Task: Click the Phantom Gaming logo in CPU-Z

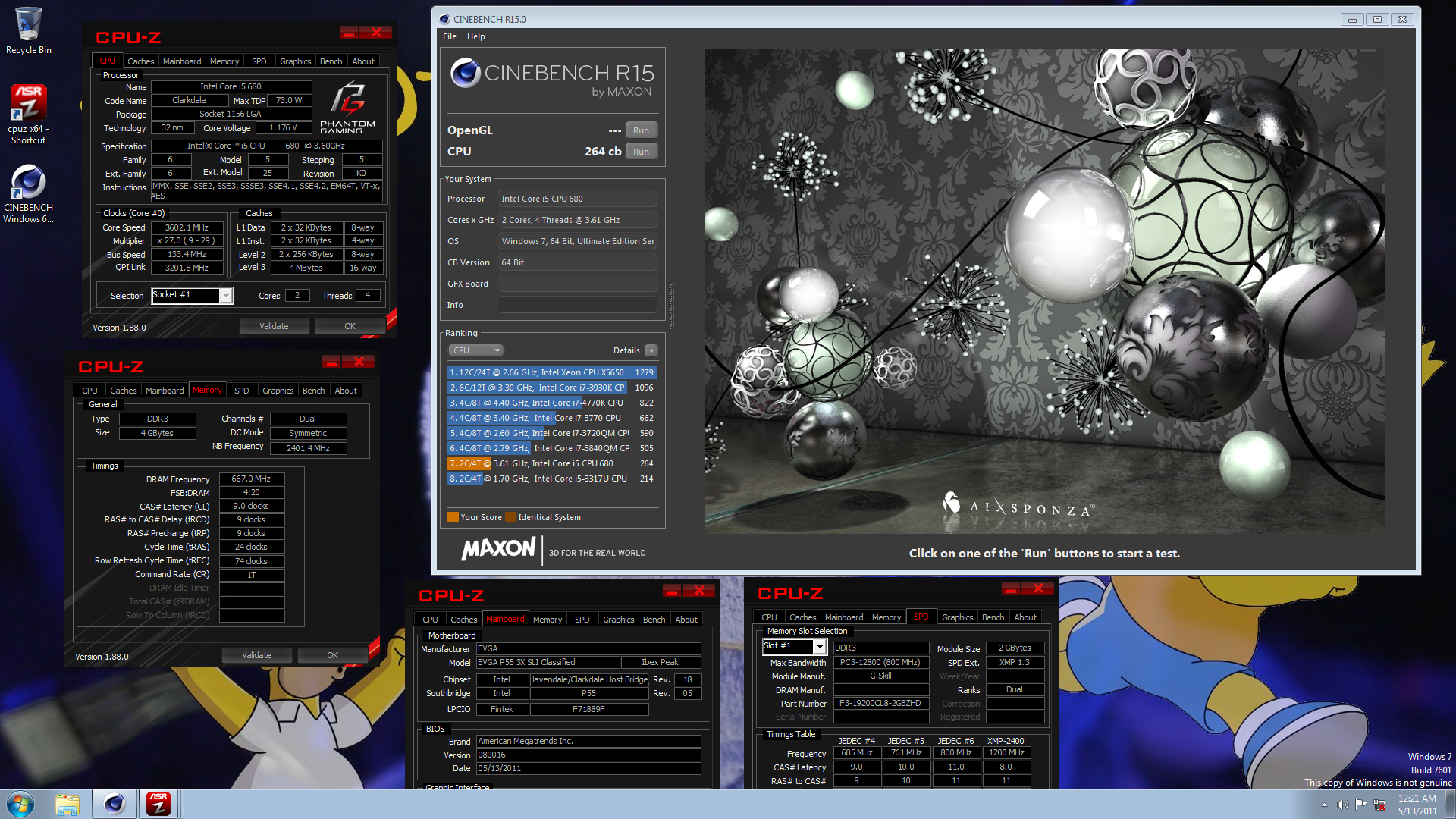Action: pos(347,107)
